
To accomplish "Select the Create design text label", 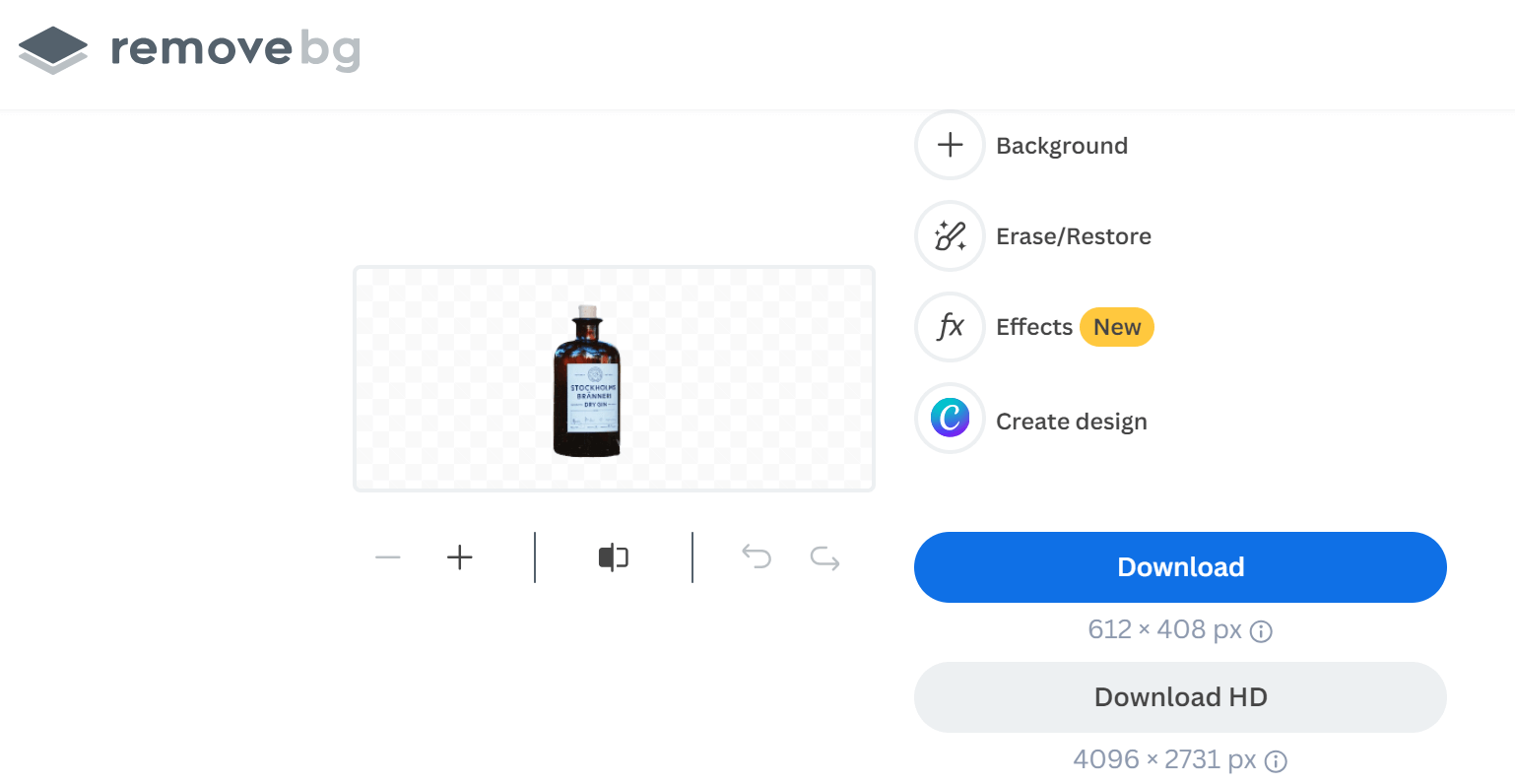I will click(1071, 422).
